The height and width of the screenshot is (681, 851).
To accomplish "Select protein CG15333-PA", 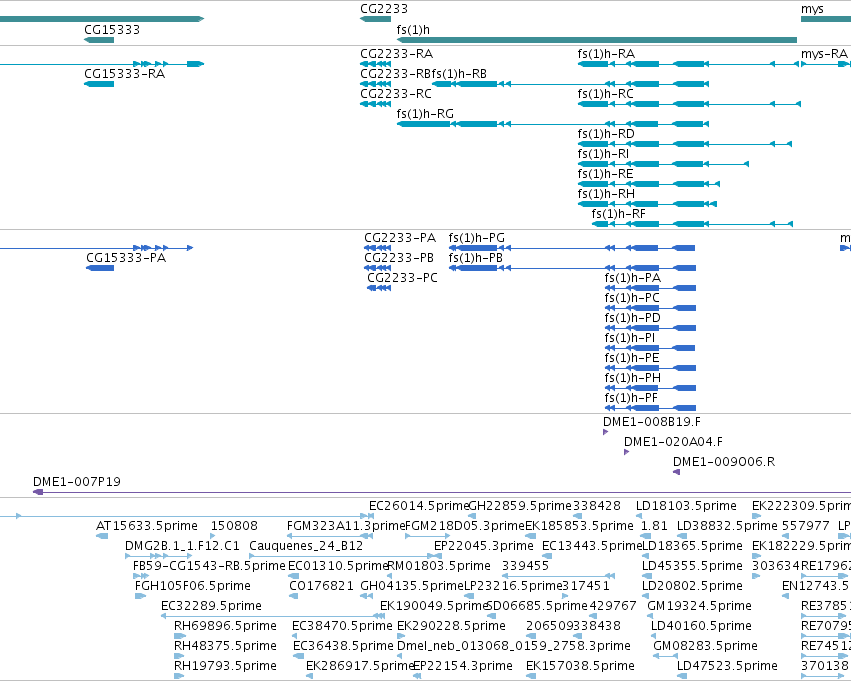I will [x=126, y=258].
